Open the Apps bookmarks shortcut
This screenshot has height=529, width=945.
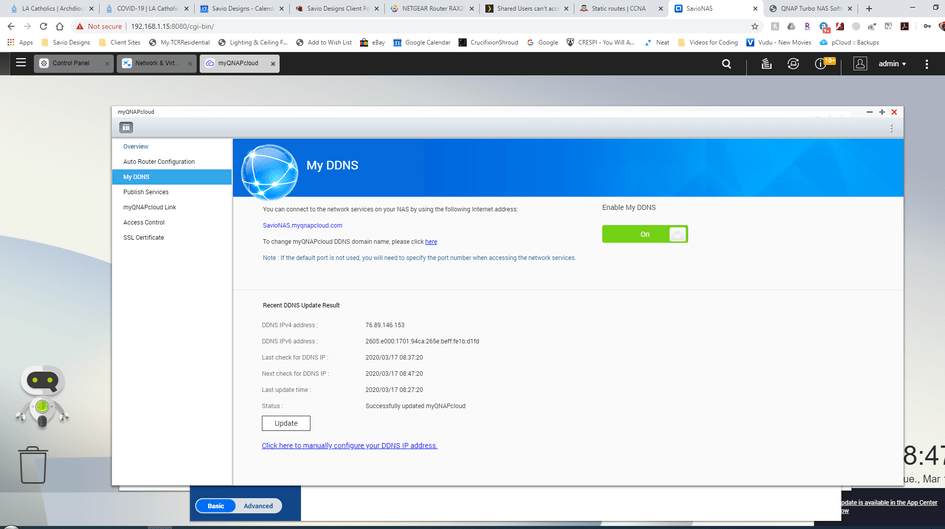pyautogui.click(x=20, y=42)
